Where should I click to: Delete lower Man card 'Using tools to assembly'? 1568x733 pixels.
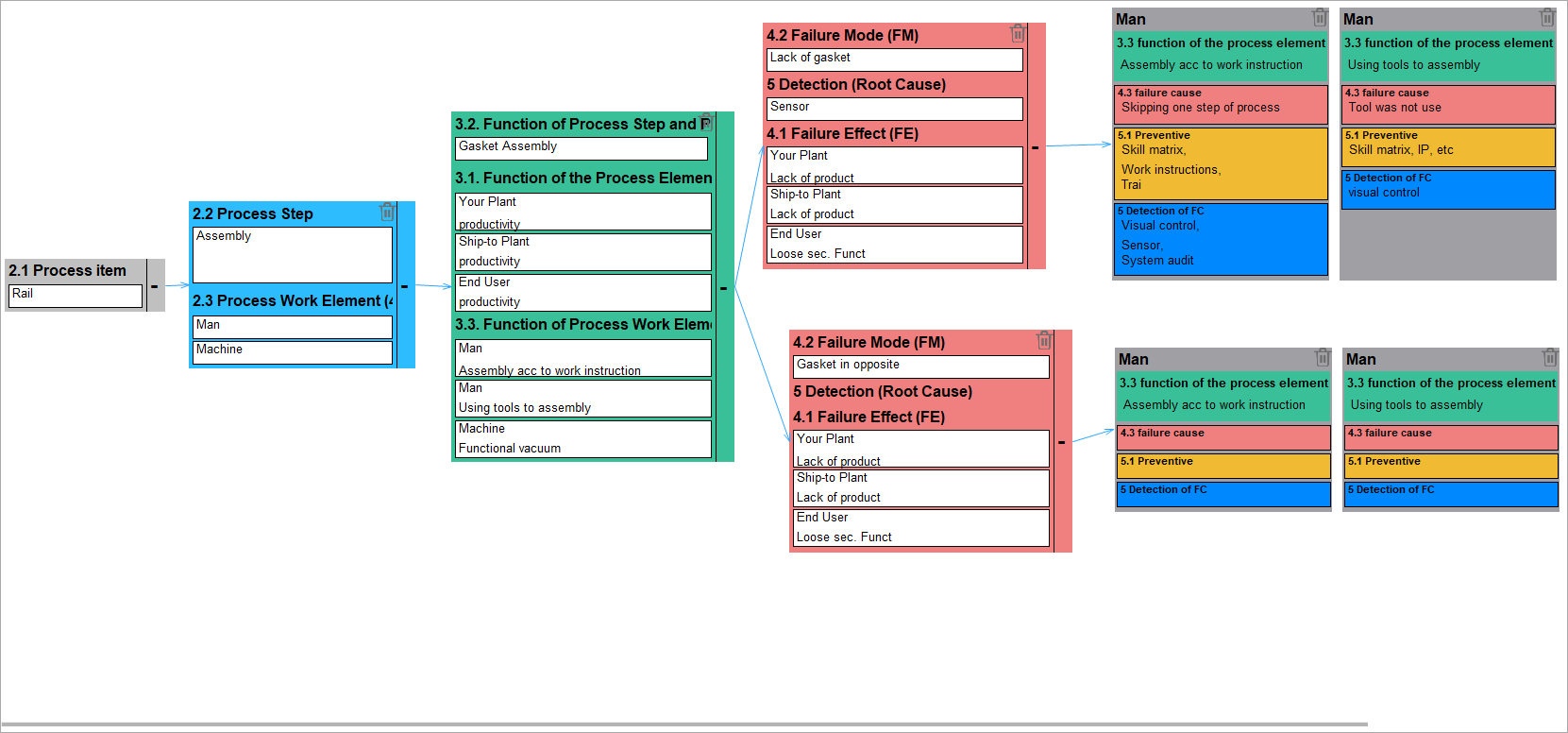coord(1549,358)
